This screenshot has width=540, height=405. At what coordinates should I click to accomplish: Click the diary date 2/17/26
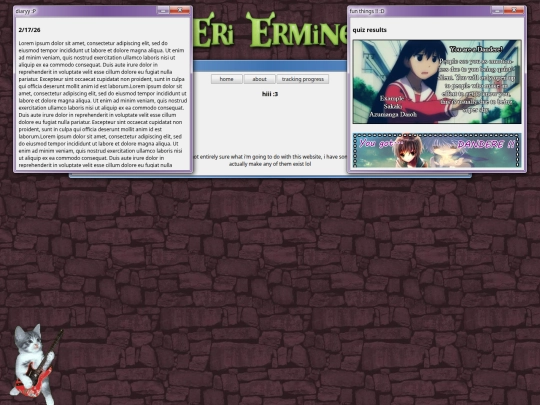29,30
